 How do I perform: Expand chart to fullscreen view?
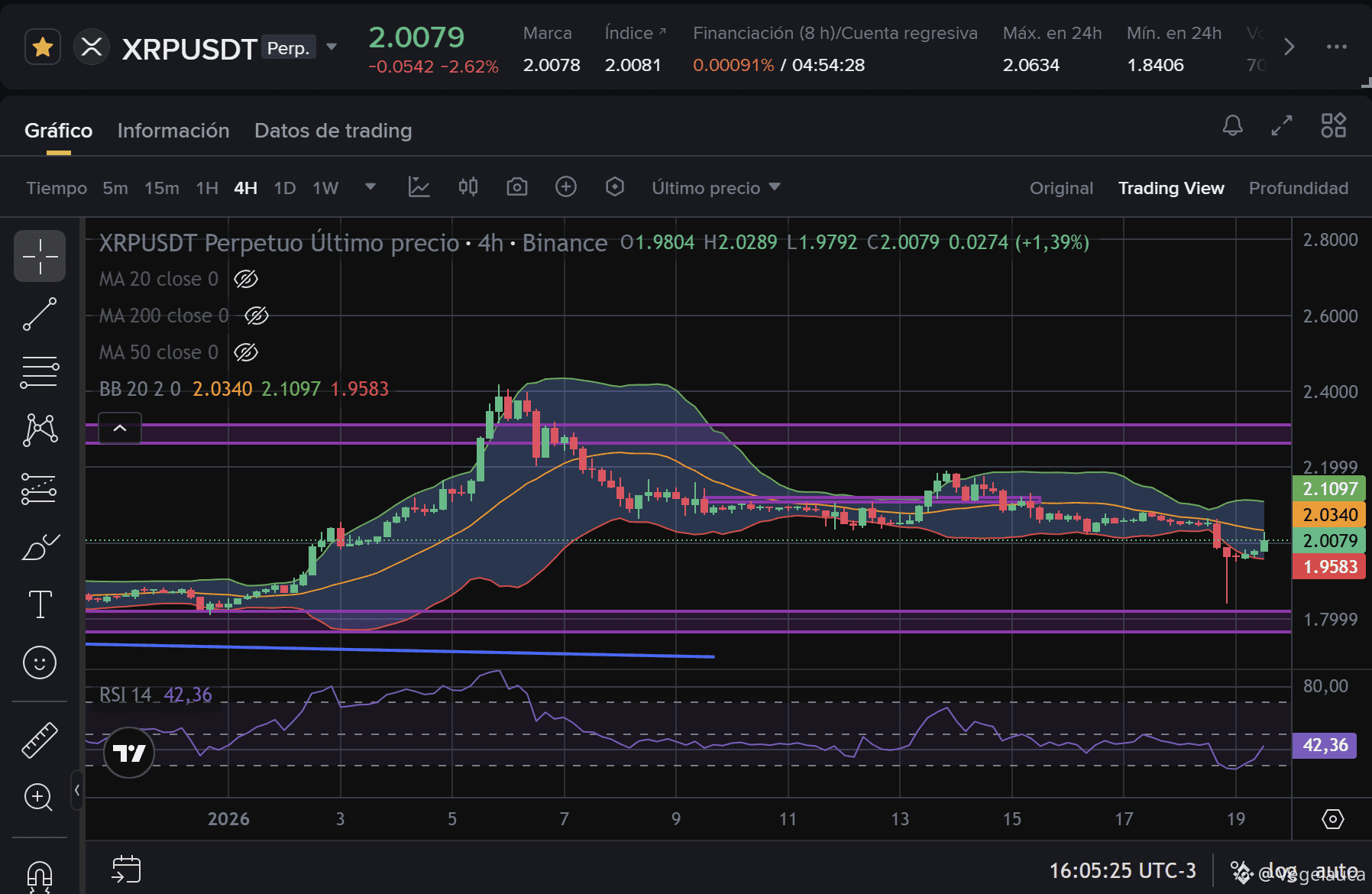(1282, 125)
